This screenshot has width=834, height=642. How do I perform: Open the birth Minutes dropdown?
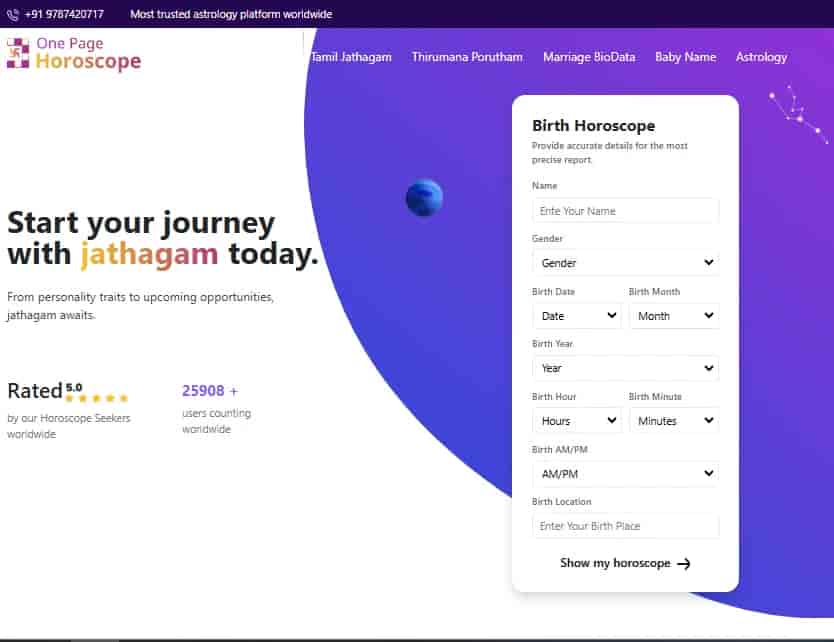[x=673, y=421]
